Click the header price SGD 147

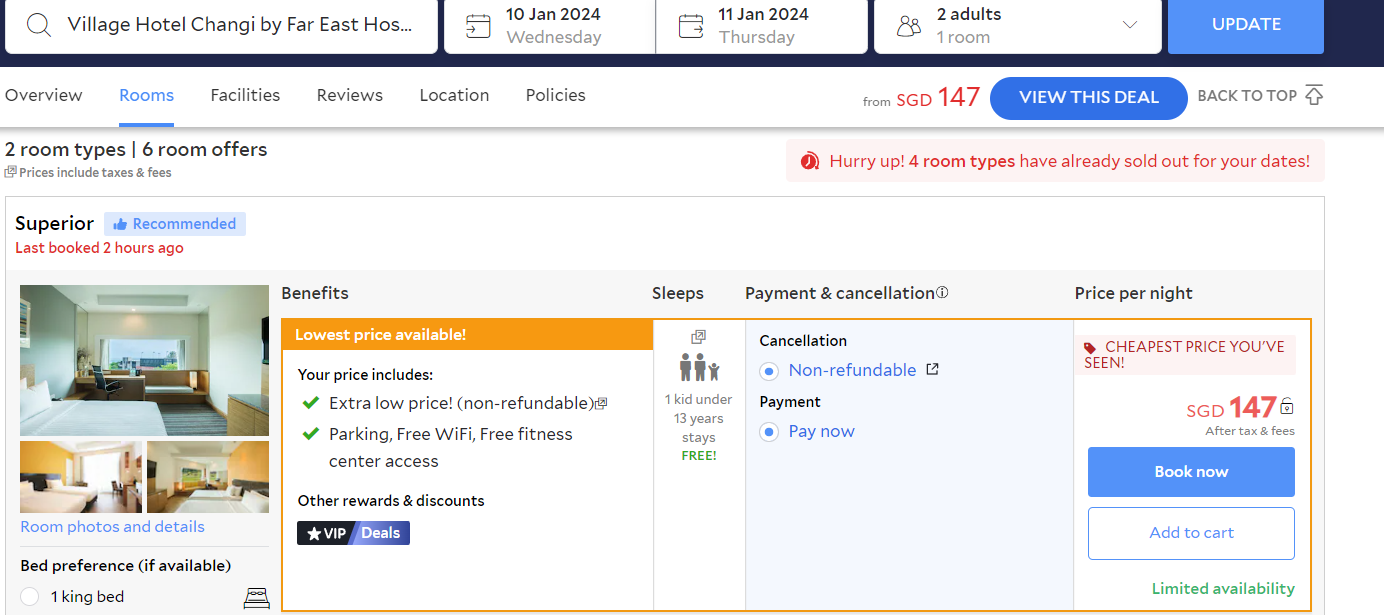pyautogui.click(x=938, y=98)
